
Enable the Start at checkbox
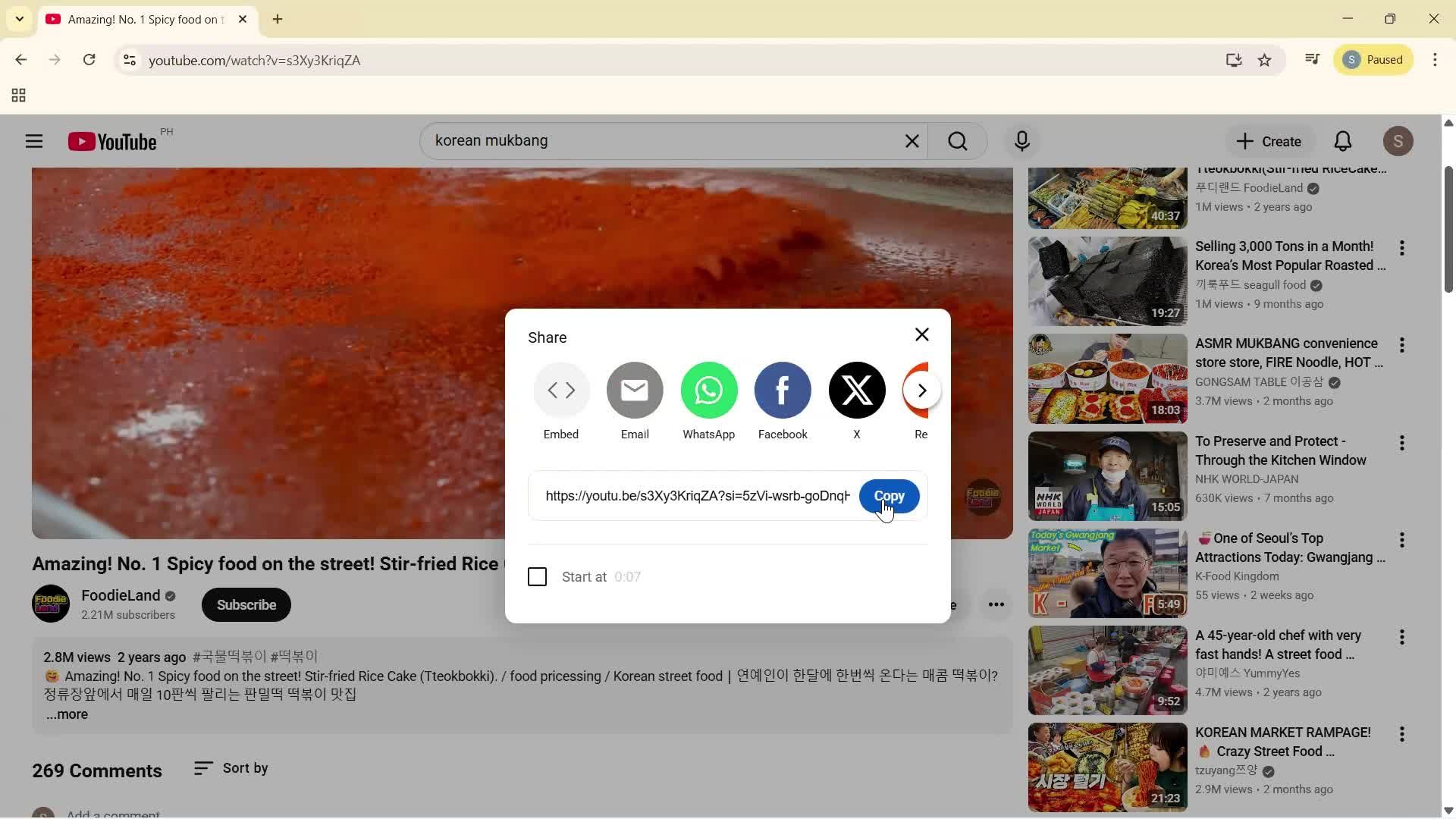[537, 576]
